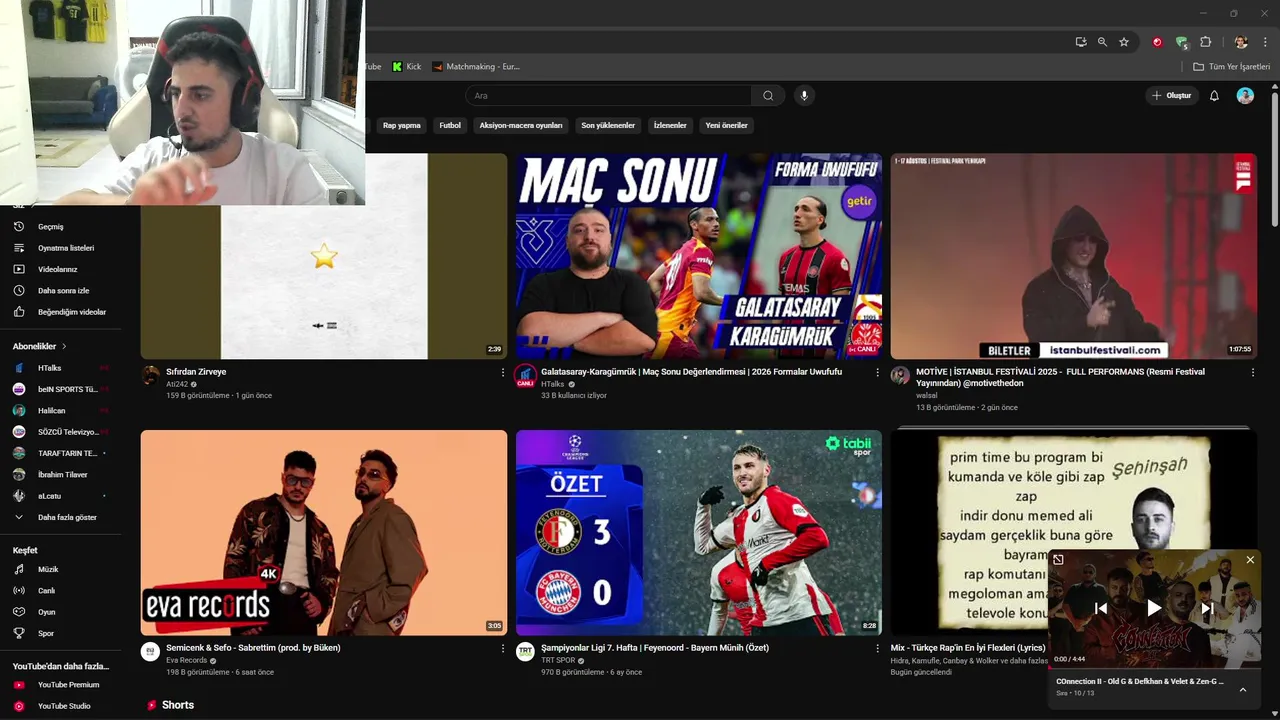1280x720 pixels.
Task: Open Geçmiş (history) in sidebar
Action: 50,227
